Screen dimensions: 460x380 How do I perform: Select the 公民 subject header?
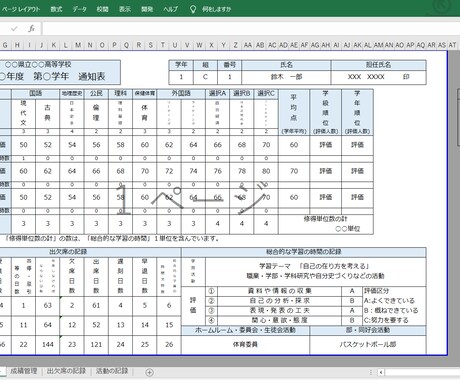pyautogui.click(x=96, y=93)
